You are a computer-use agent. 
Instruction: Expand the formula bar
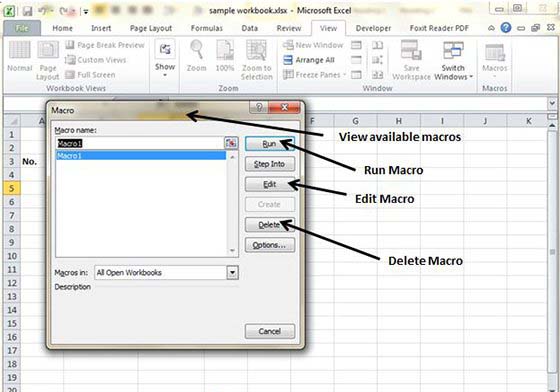tap(552, 104)
